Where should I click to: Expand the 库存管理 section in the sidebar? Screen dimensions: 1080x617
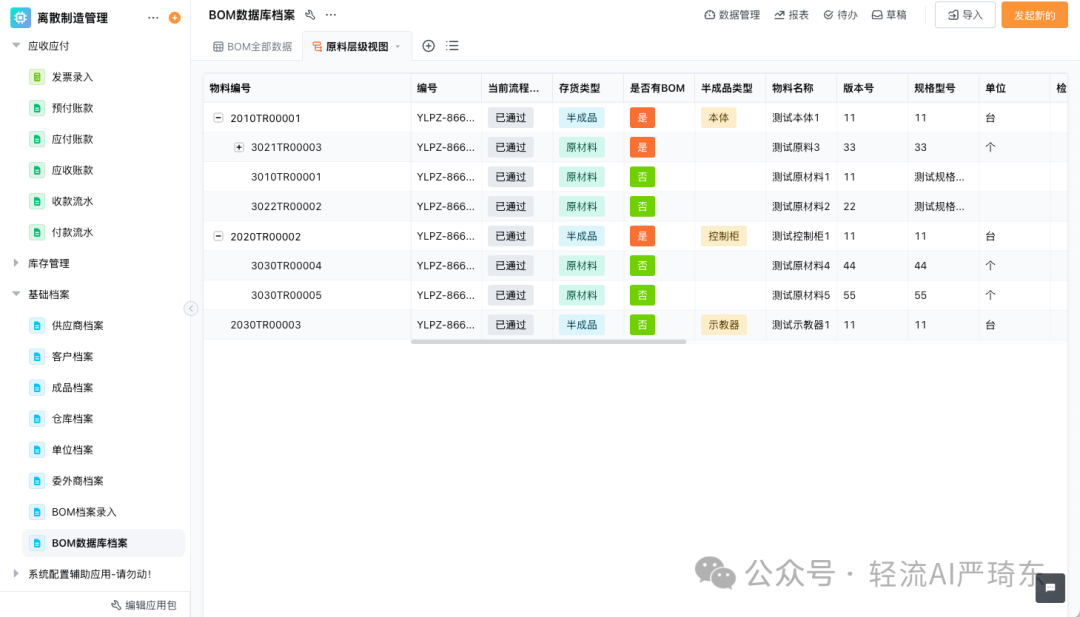click(x=44, y=263)
